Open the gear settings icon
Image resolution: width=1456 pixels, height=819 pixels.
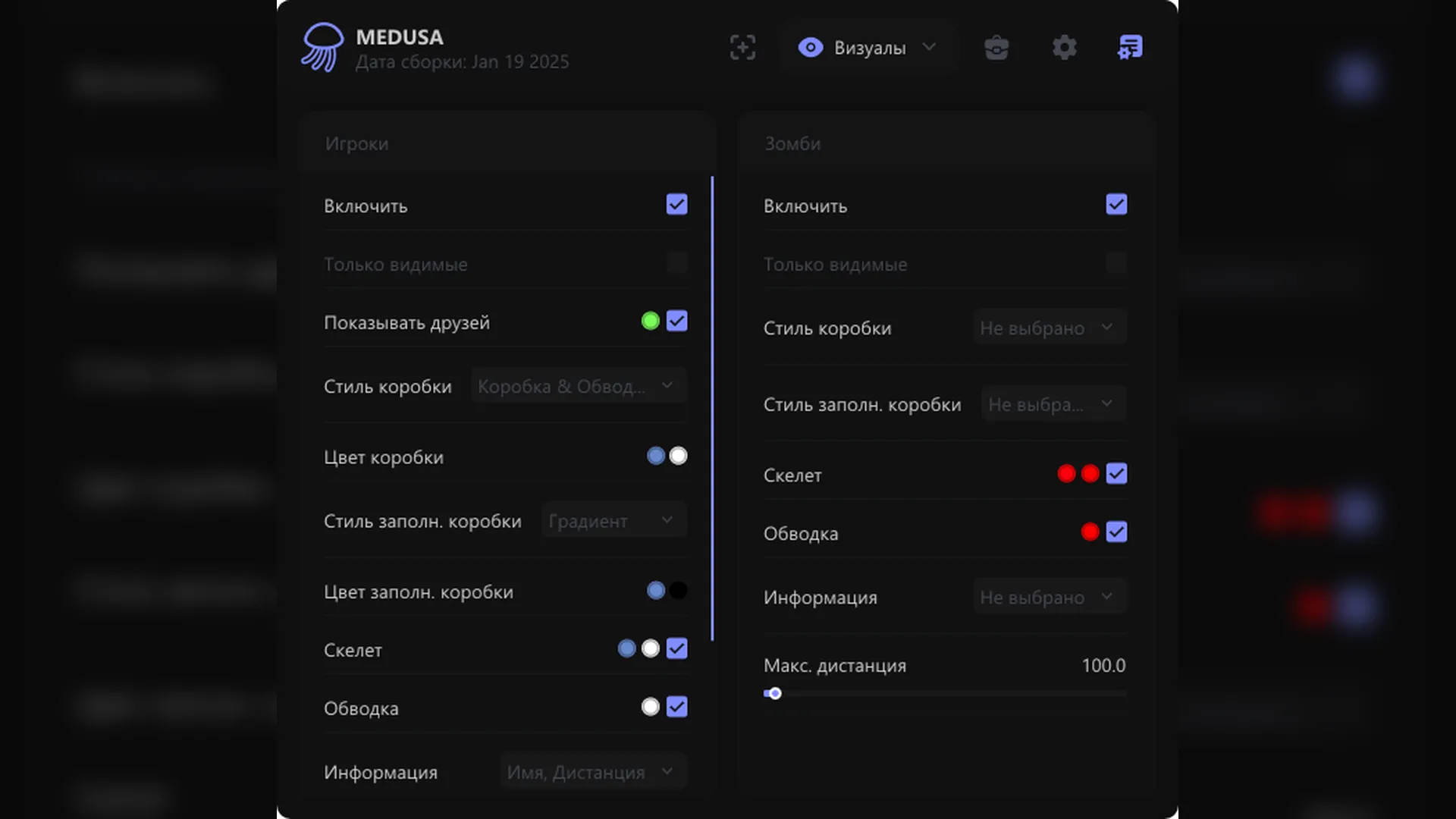pyautogui.click(x=1064, y=47)
